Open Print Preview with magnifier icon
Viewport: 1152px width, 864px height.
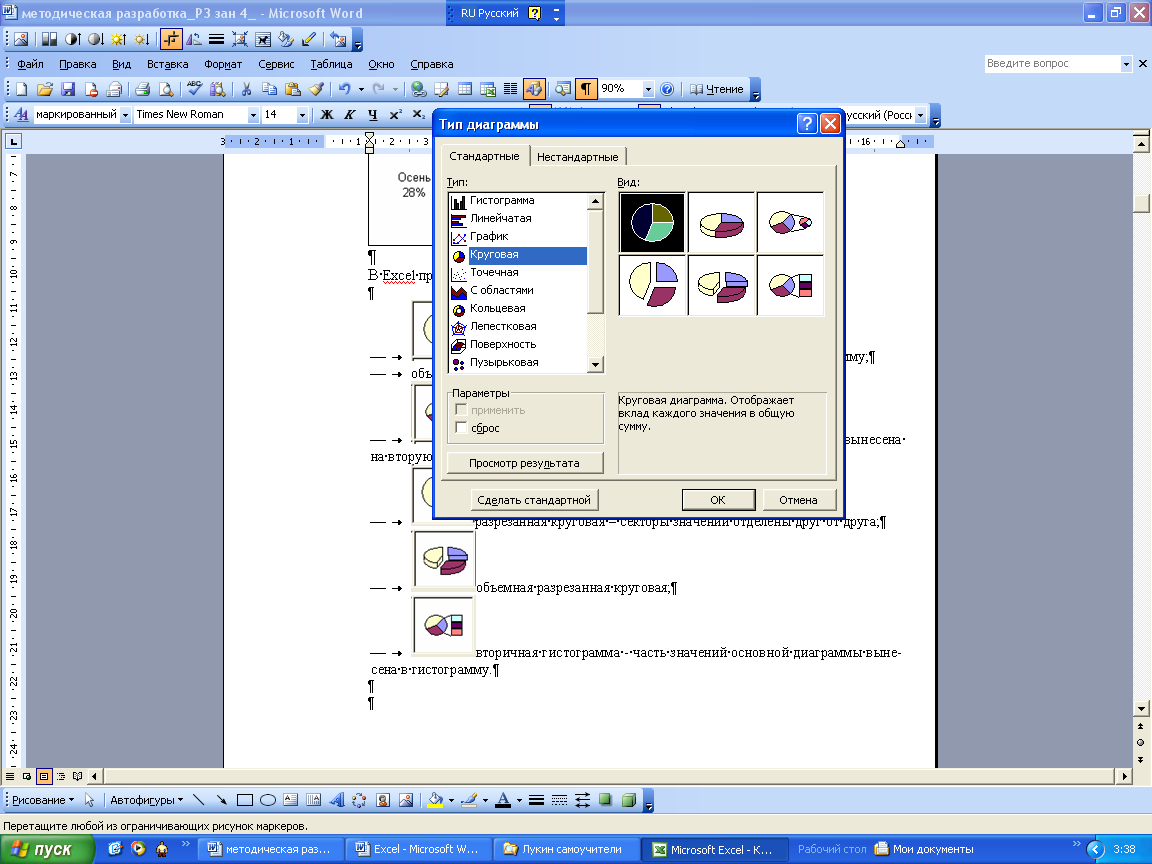[x=167, y=89]
